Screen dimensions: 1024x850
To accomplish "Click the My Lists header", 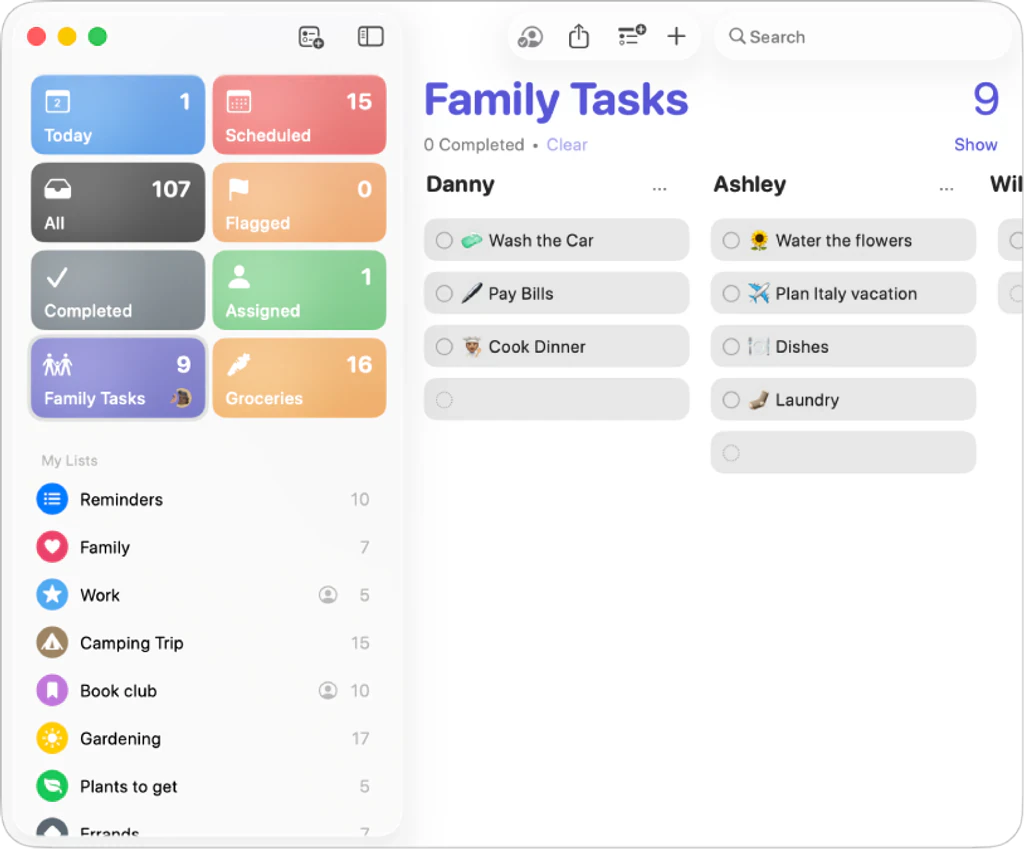I will pyautogui.click(x=70, y=461).
